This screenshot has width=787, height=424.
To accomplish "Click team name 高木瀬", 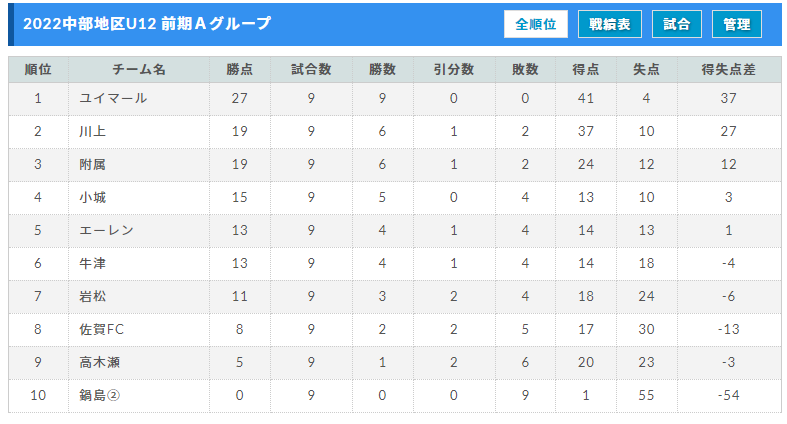I will coord(99,362).
